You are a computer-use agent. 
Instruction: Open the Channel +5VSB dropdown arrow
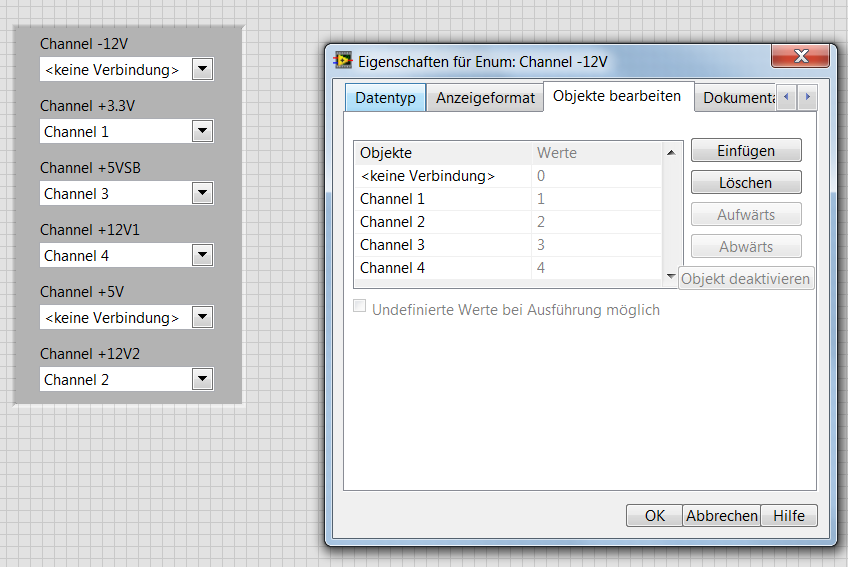[202, 193]
